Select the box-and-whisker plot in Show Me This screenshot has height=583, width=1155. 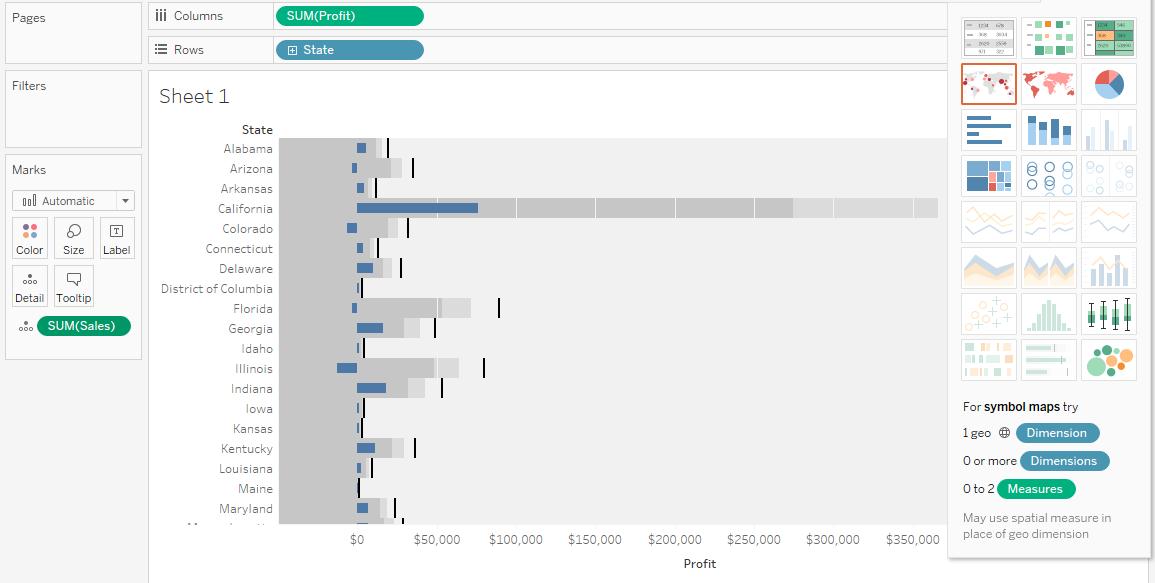(x=1108, y=313)
